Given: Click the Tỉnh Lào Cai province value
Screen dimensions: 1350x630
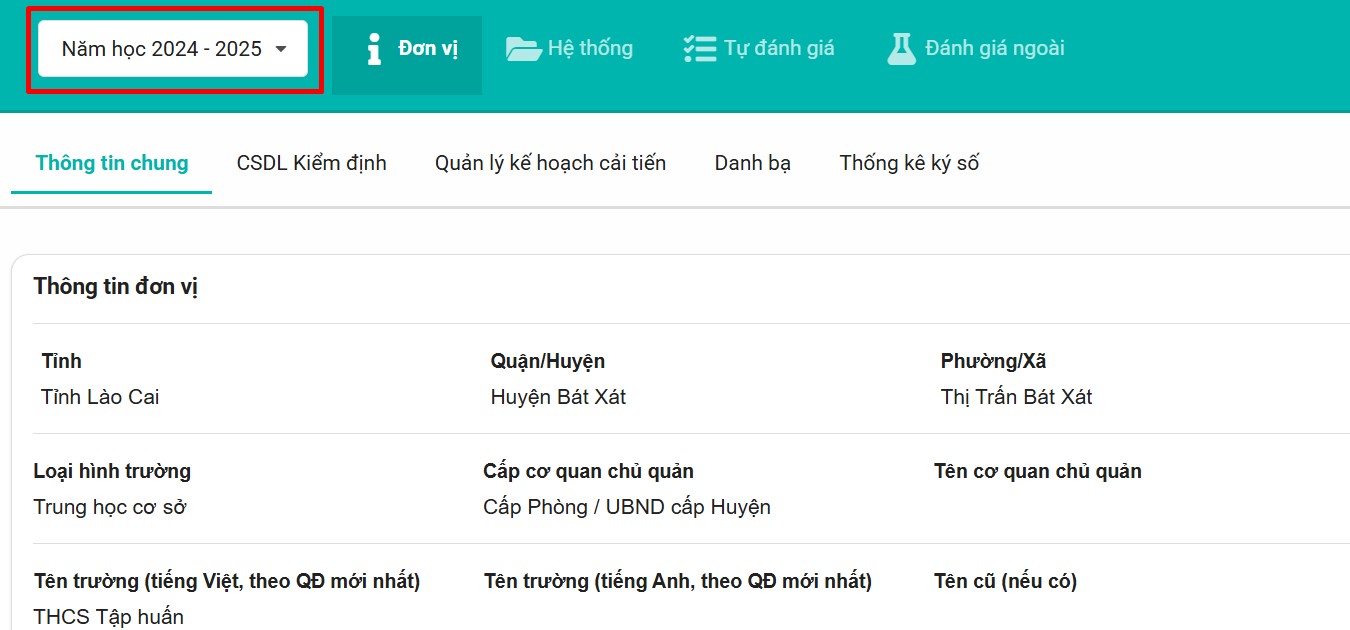Looking at the screenshot, I should 100,397.
